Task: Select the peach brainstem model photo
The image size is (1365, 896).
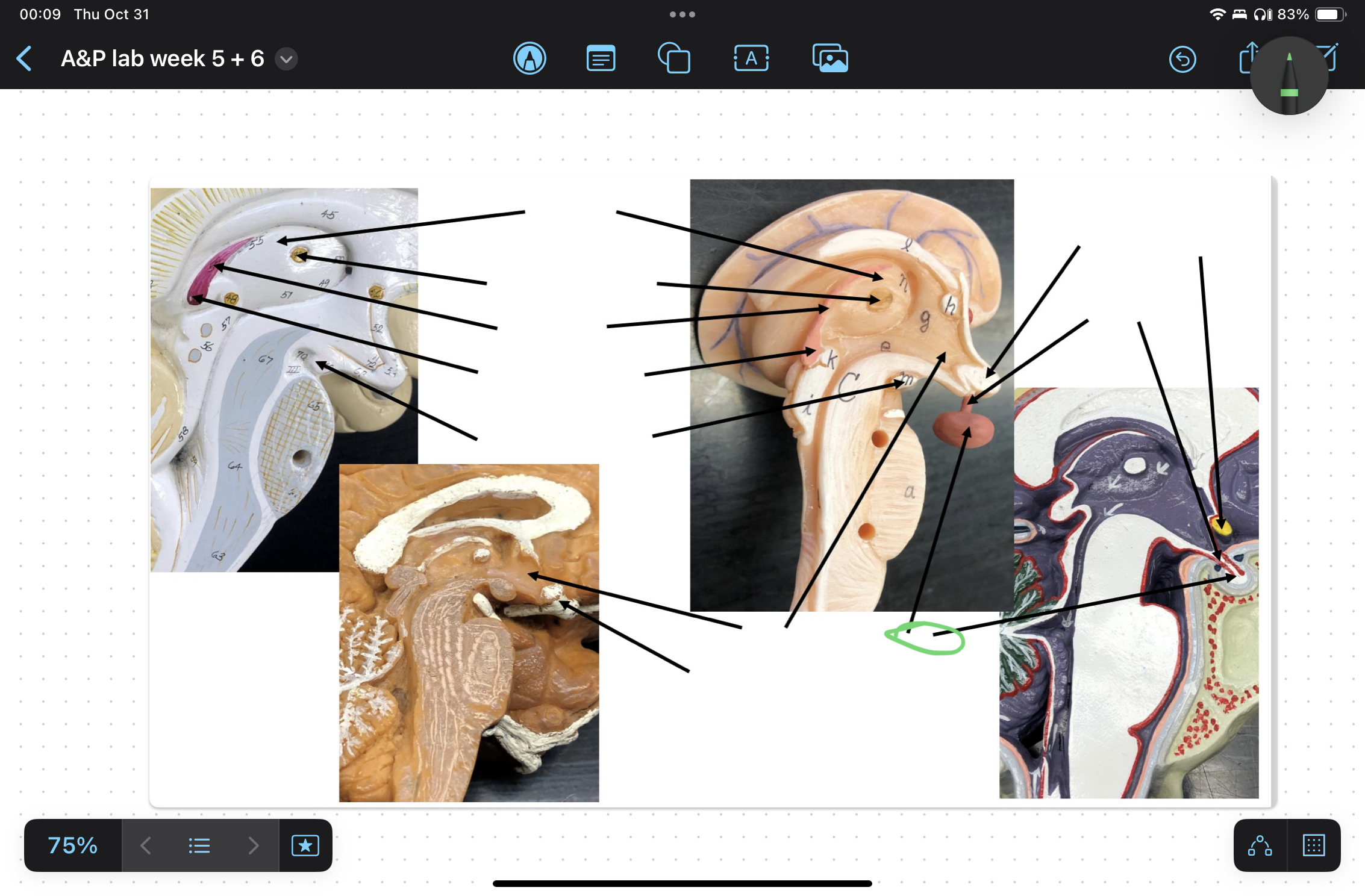Action: pyautogui.click(x=852, y=395)
